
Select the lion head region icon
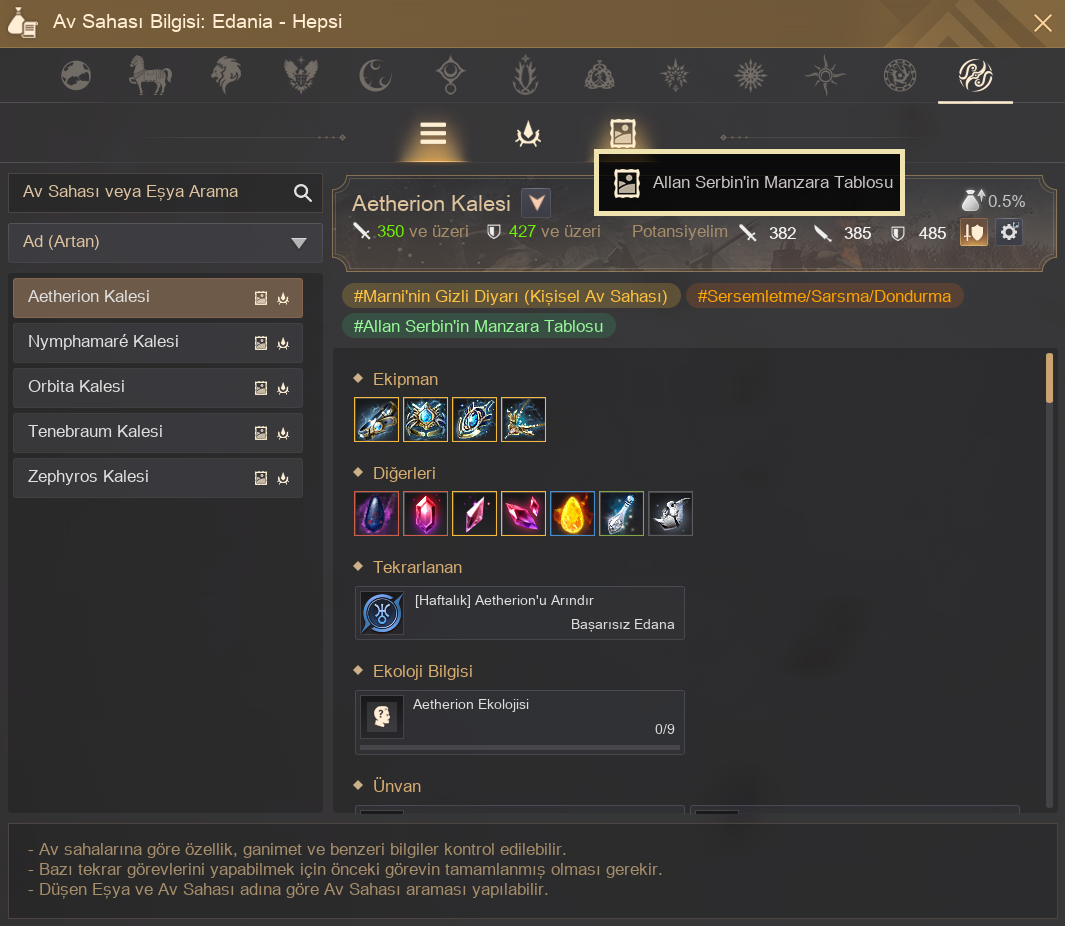coord(226,75)
